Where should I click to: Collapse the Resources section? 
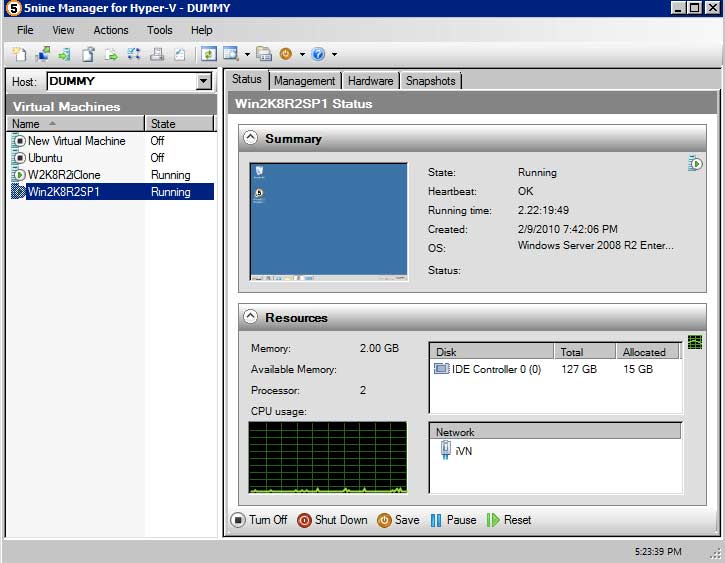tap(251, 317)
